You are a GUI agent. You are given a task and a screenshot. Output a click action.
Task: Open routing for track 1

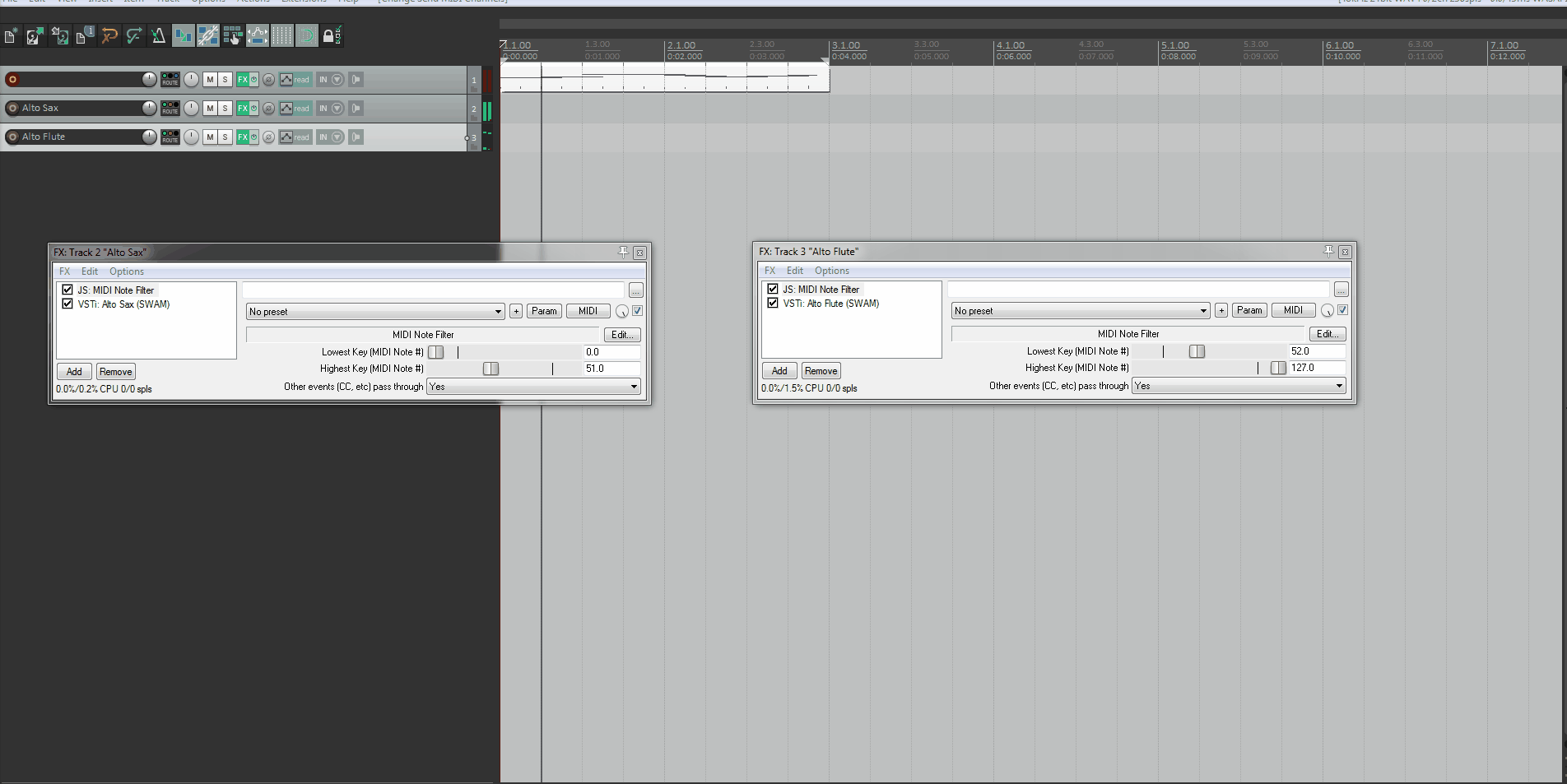coord(170,80)
